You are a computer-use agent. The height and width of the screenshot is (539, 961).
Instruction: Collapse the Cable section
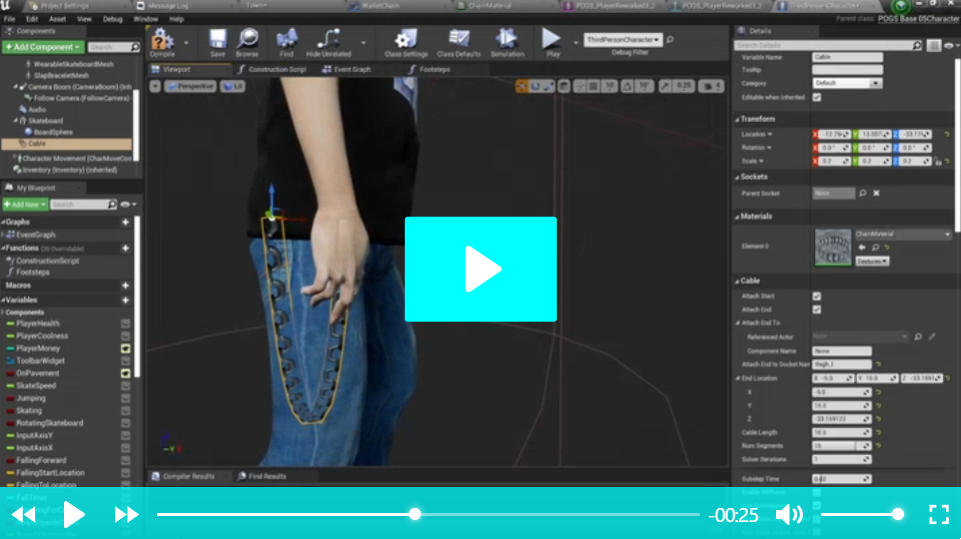click(x=737, y=281)
